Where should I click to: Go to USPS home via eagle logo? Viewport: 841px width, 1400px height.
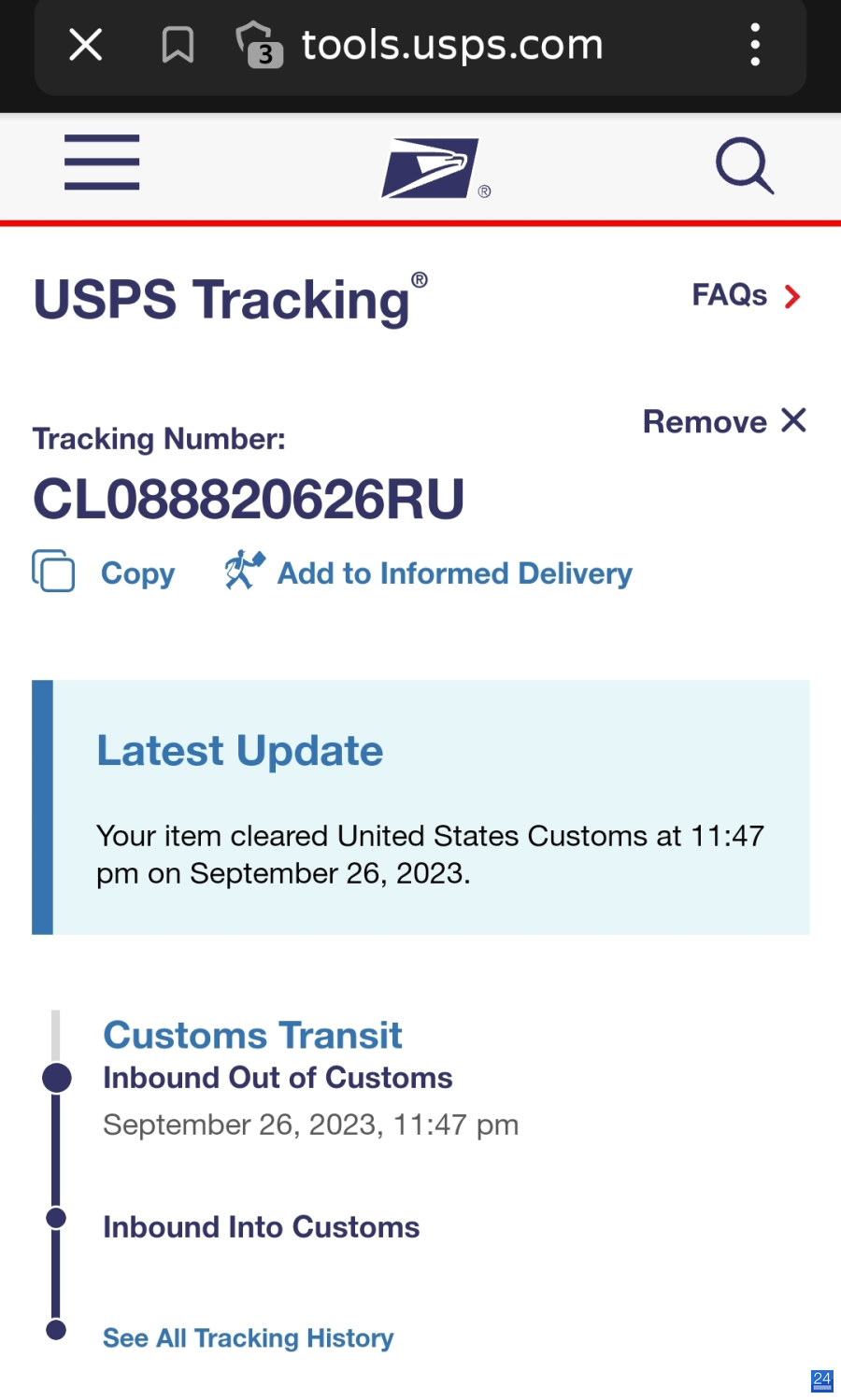coord(431,168)
